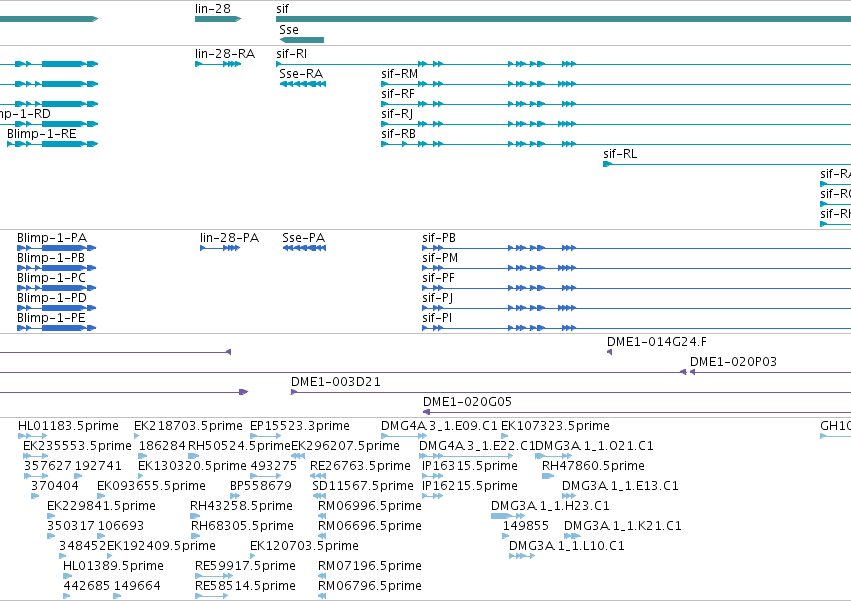Click the lin-28-RA transcript label
The height and width of the screenshot is (601, 851).
pyautogui.click(x=225, y=54)
